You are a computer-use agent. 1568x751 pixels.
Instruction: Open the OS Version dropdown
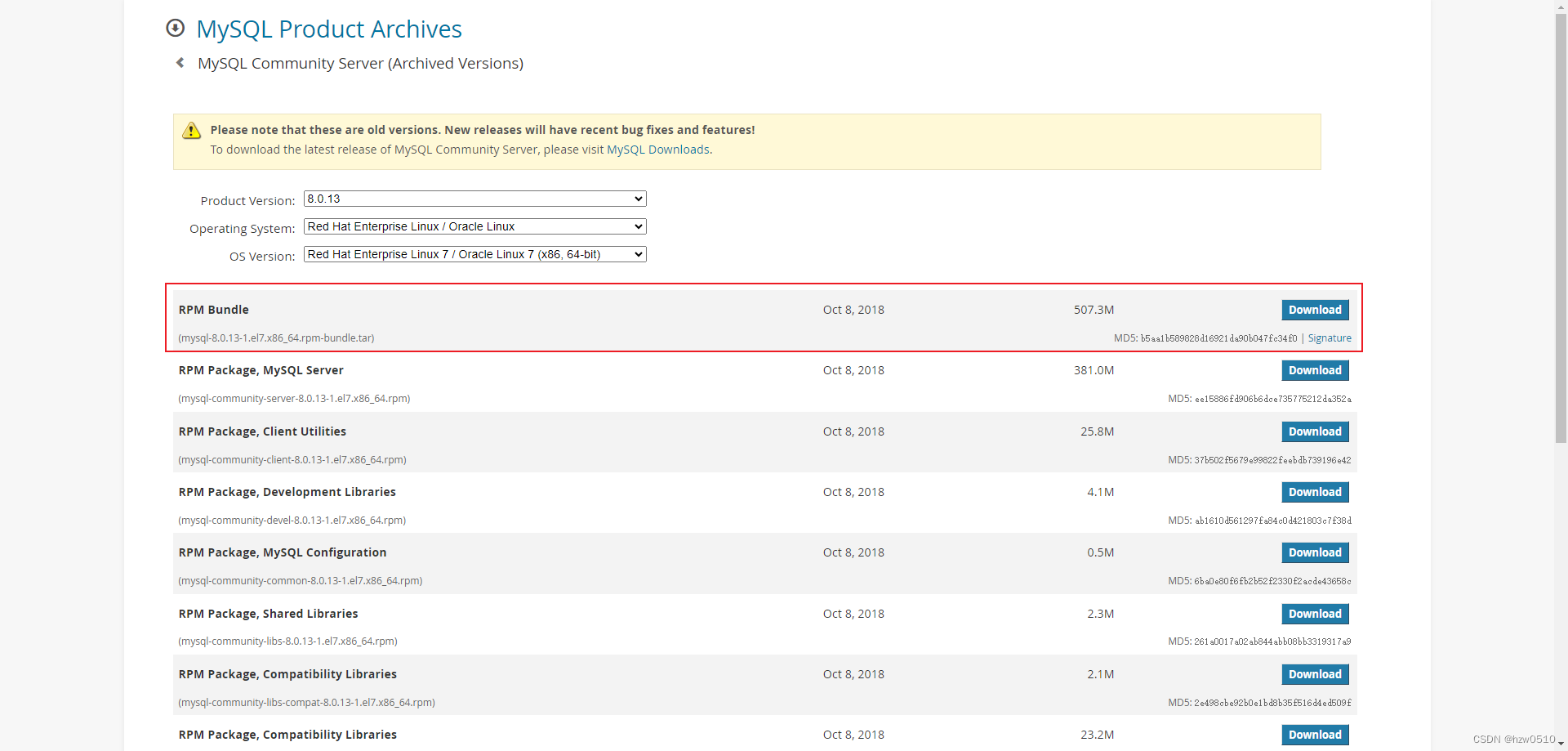475,254
